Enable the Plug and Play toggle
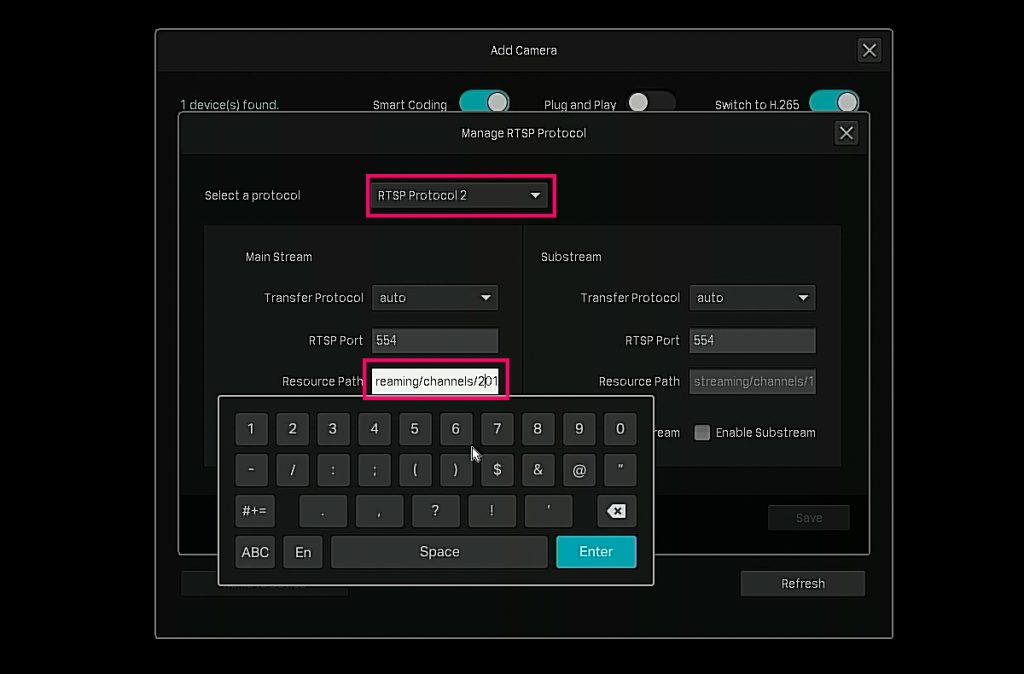 [x=650, y=103]
